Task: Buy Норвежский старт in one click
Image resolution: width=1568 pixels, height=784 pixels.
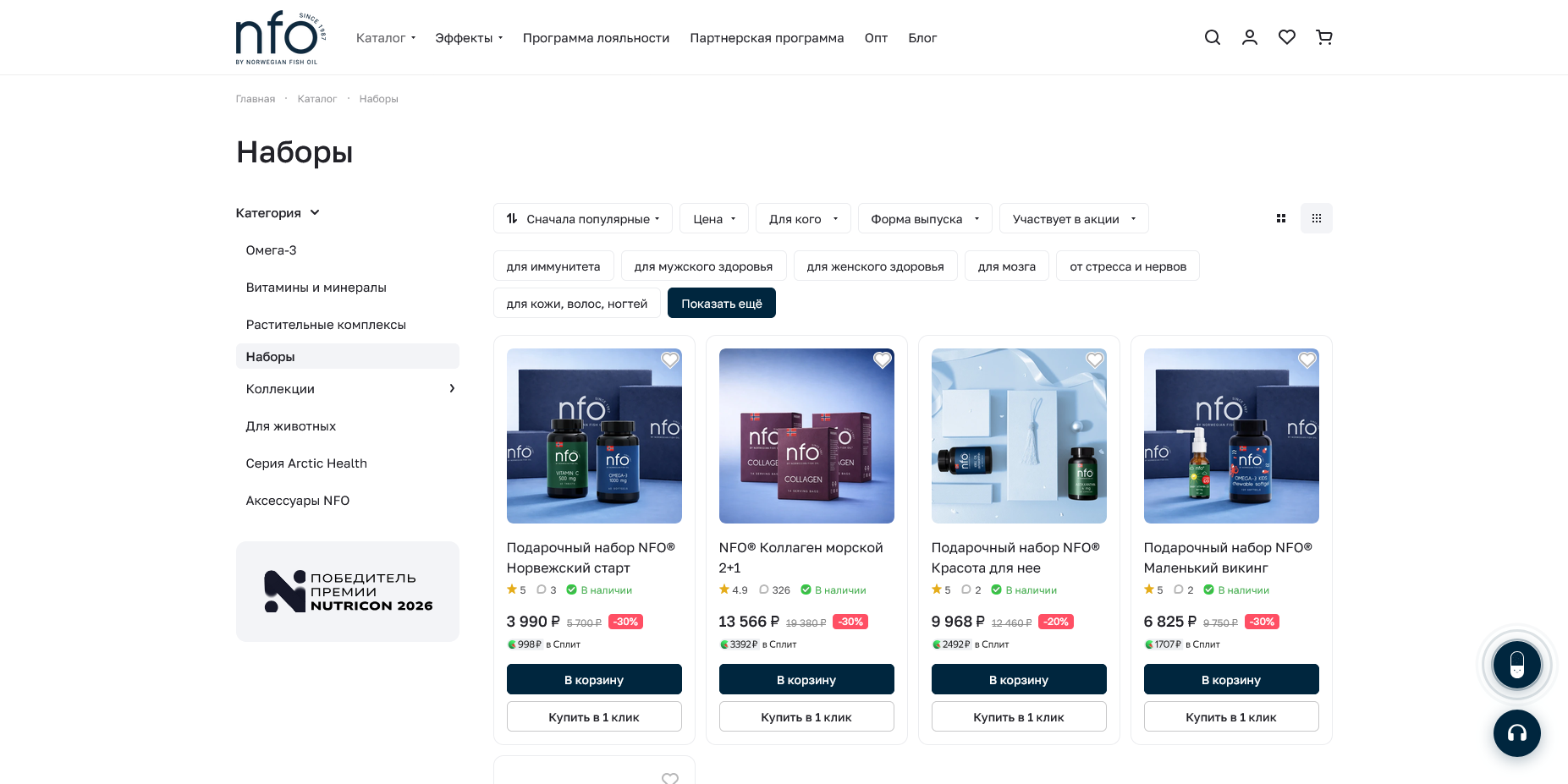Action: coord(594,716)
